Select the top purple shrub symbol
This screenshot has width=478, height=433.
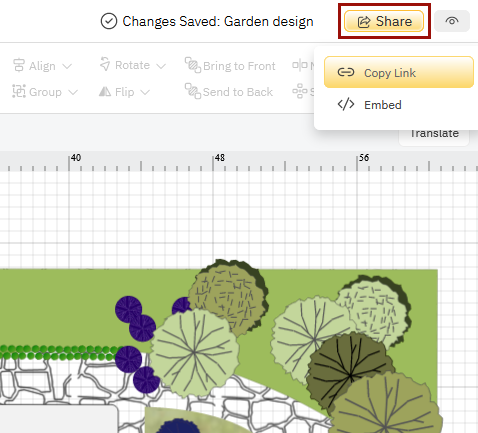[x=129, y=309]
